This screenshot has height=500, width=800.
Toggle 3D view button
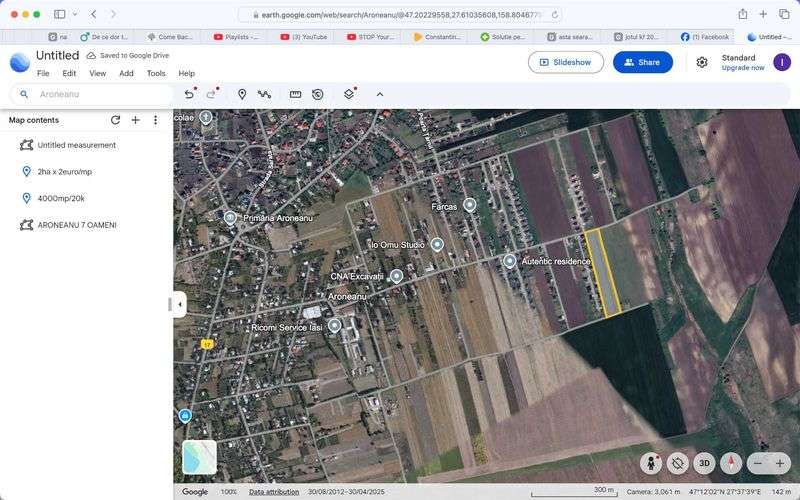tap(704, 463)
